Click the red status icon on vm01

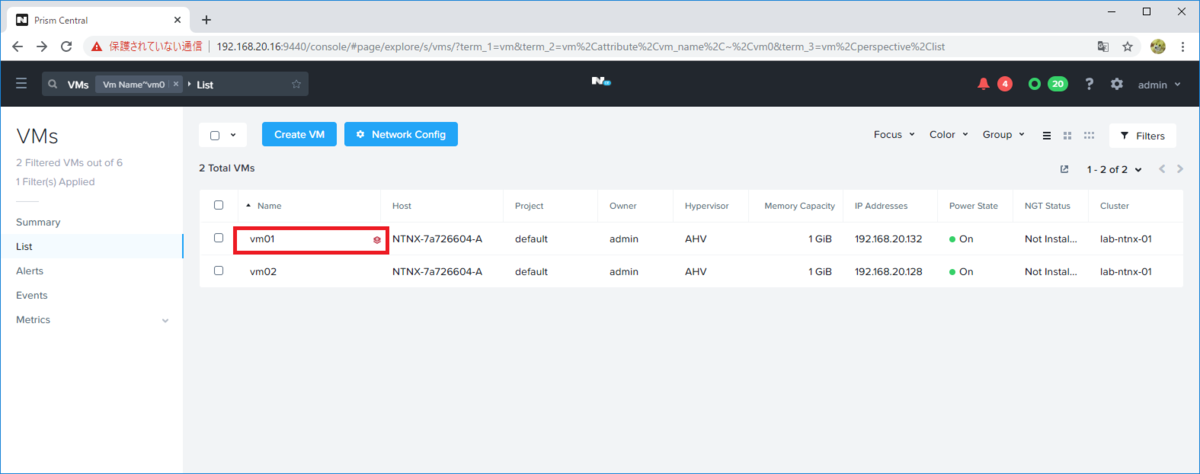tap(376, 240)
